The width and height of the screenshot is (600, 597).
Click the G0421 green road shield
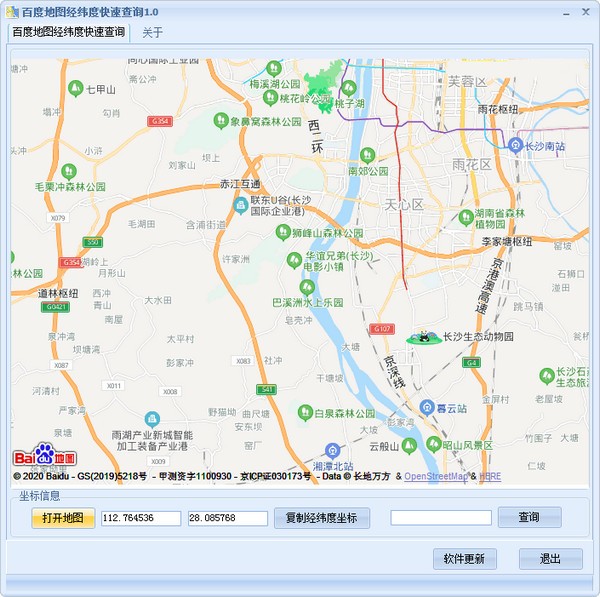(x=55, y=307)
